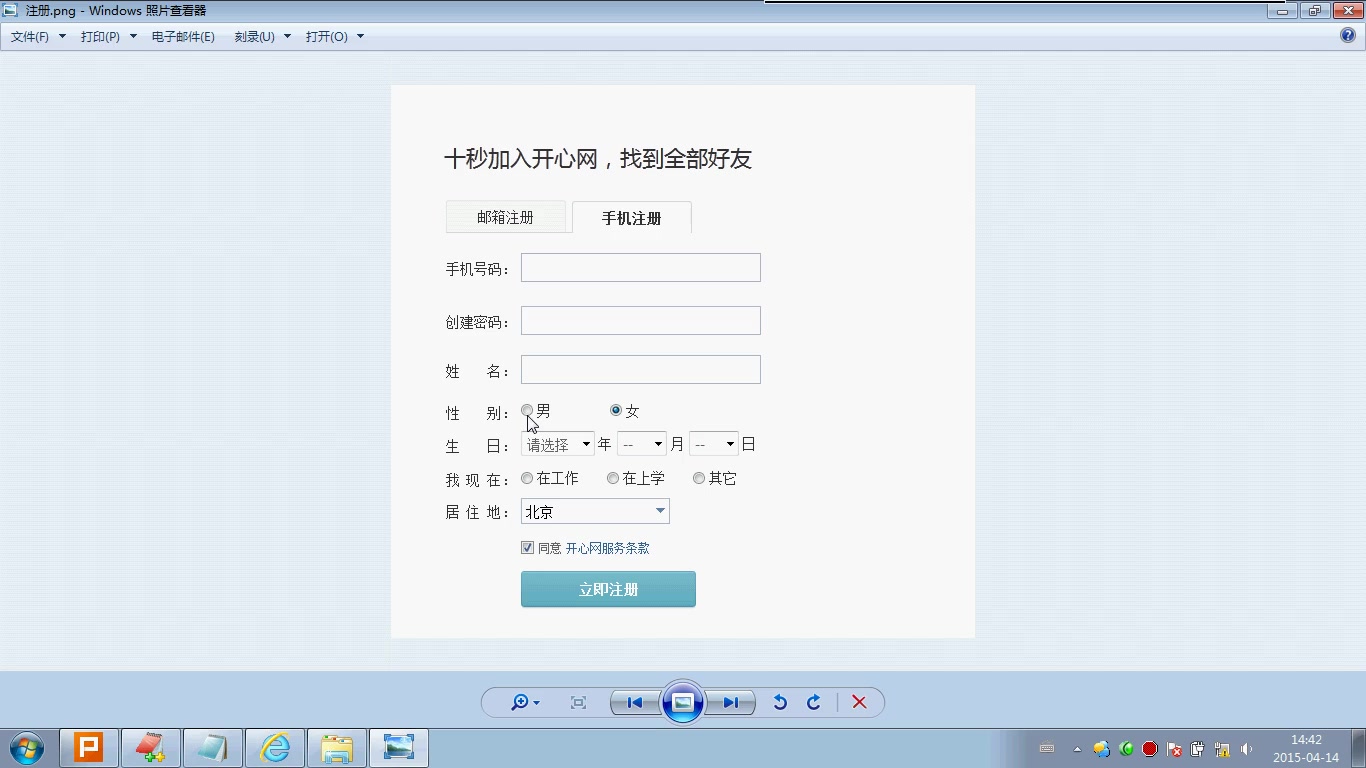Click the 立即注册 button

(608, 589)
